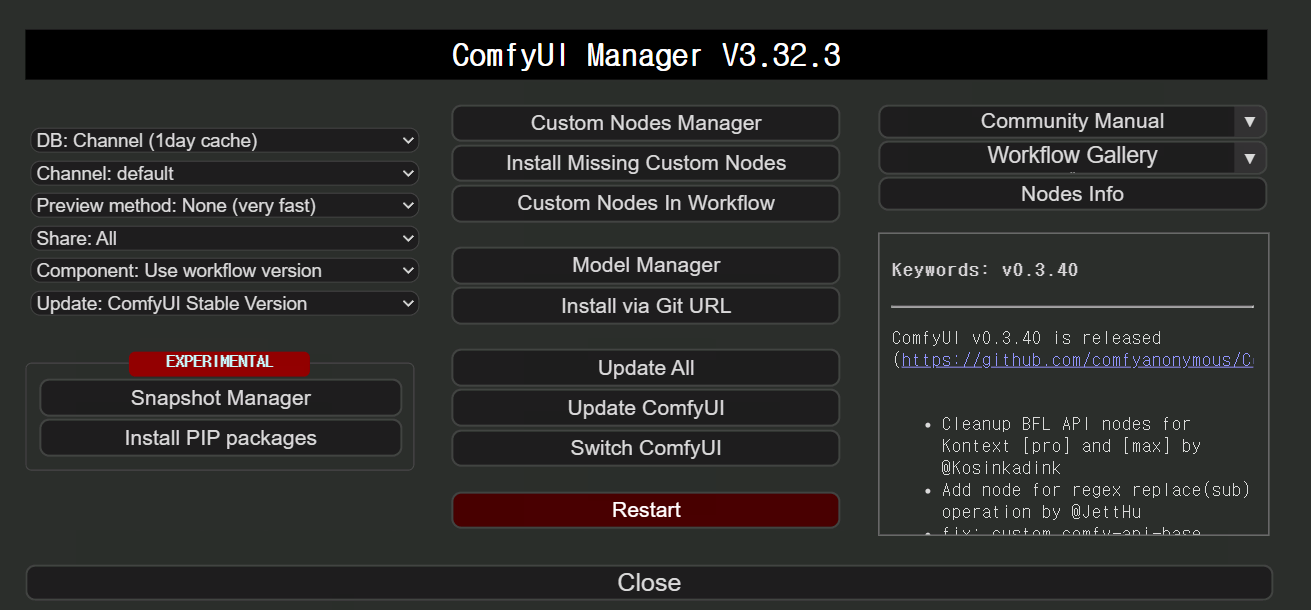
Task: Click Install Missing Custom Nodes
Action: click(x=645, y=163)
